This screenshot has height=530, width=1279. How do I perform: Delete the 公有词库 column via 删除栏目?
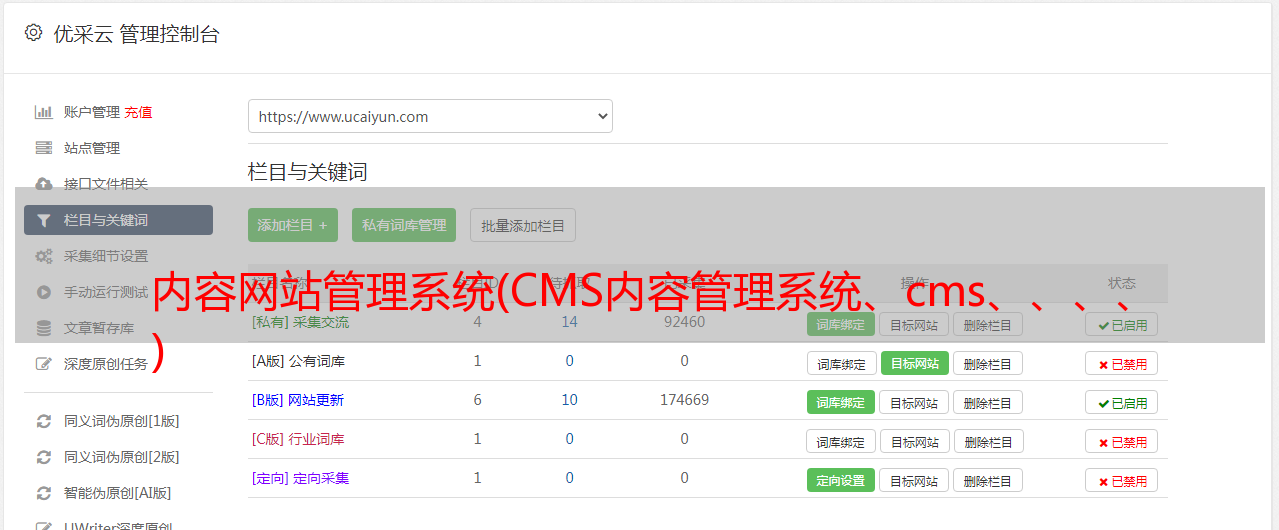click(x=988, y=363)
